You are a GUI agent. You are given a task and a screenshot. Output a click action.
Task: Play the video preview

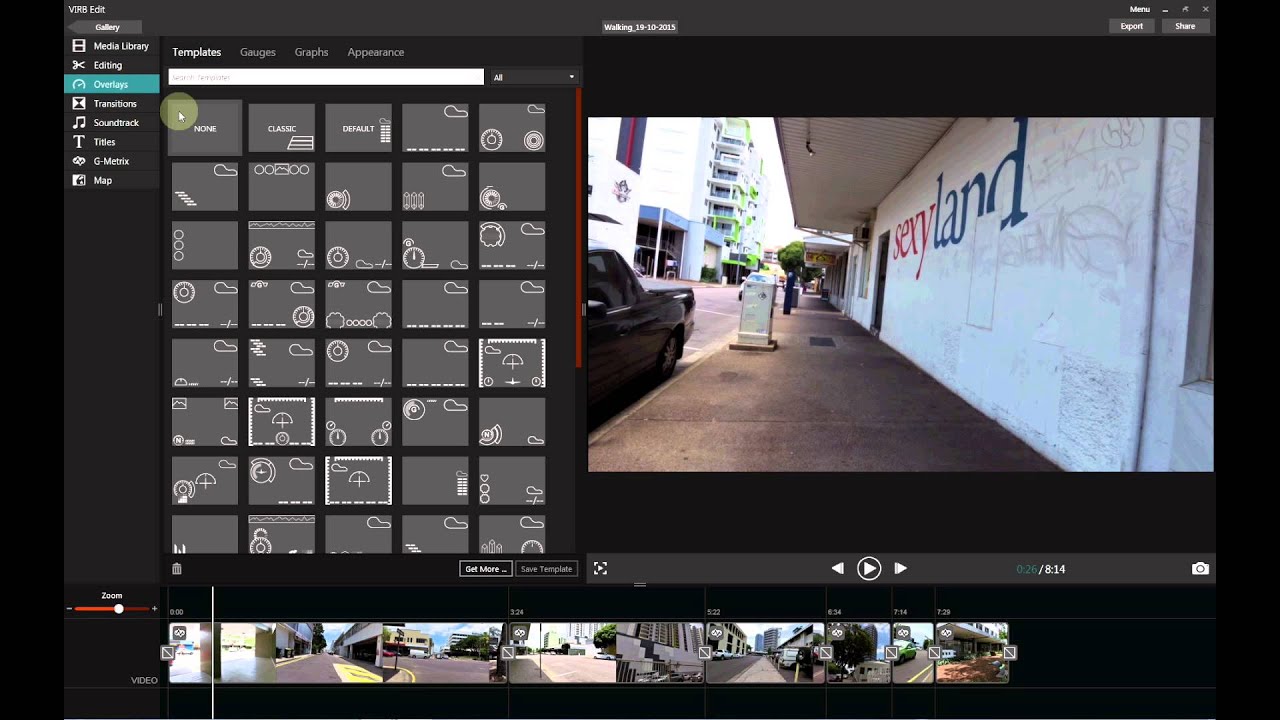point(869,568)
